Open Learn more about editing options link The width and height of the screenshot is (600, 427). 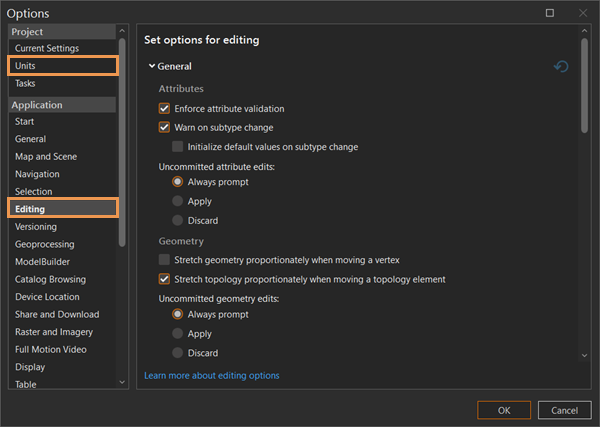click(x=212, y=376)
